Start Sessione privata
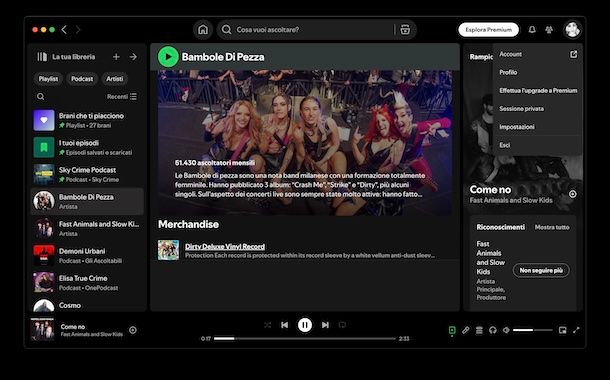Image resolution: width=610 pixels, height=380 pixels. [538, 109]
